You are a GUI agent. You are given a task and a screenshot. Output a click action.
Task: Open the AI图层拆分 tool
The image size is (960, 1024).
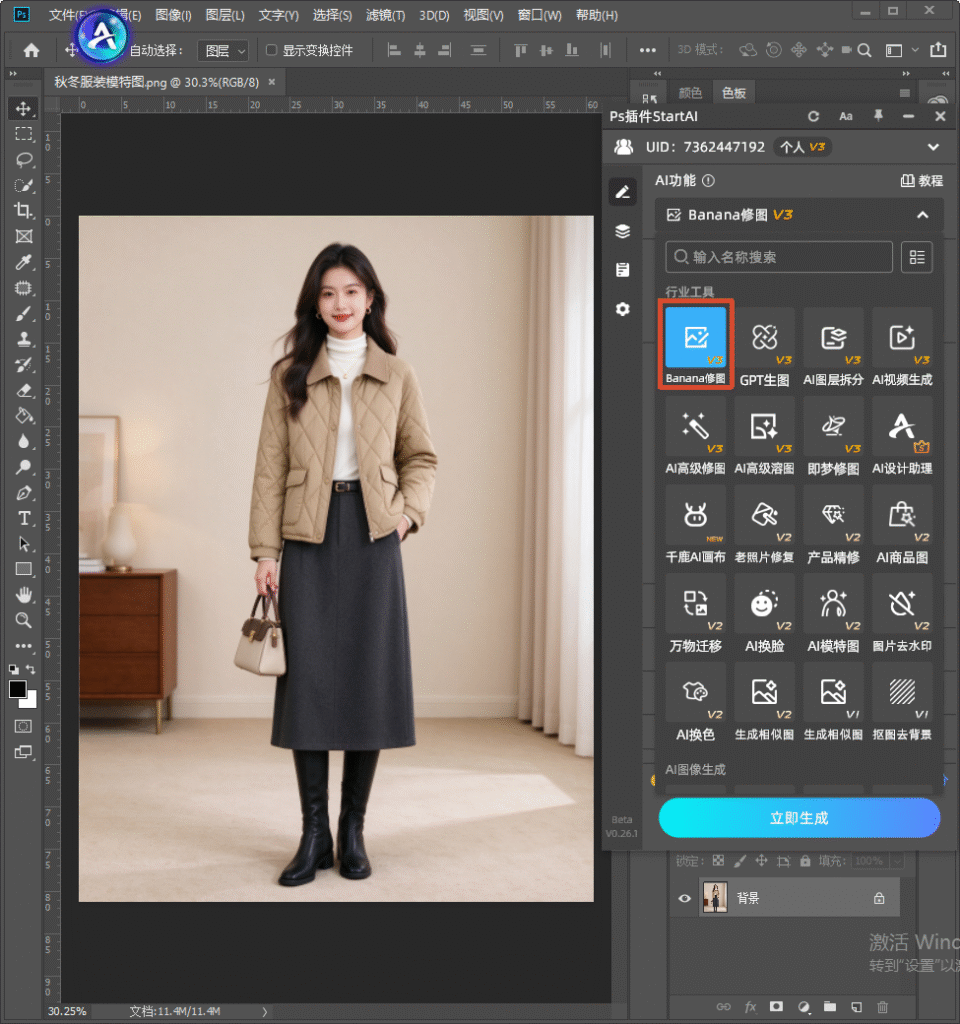tap(833, 347)
